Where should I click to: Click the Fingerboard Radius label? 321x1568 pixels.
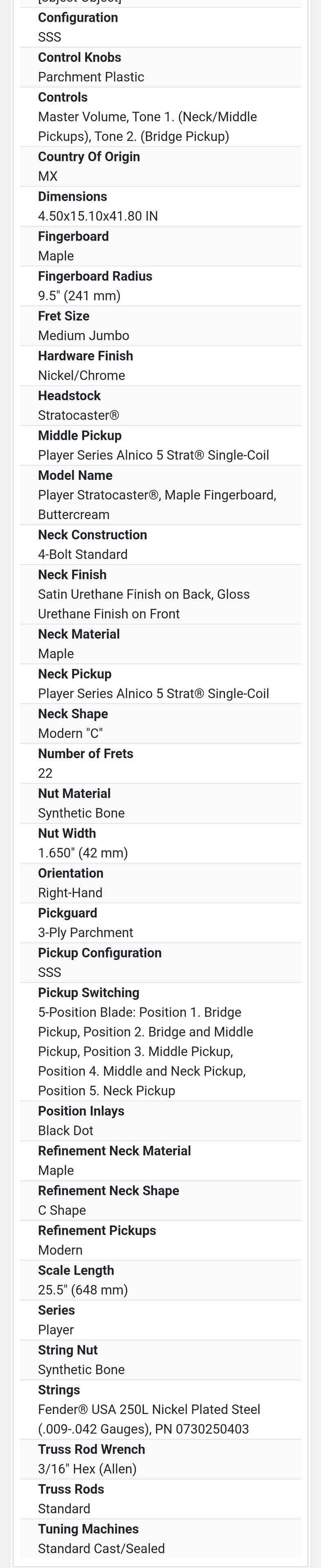pyautogui.click(x=94, y=276)
